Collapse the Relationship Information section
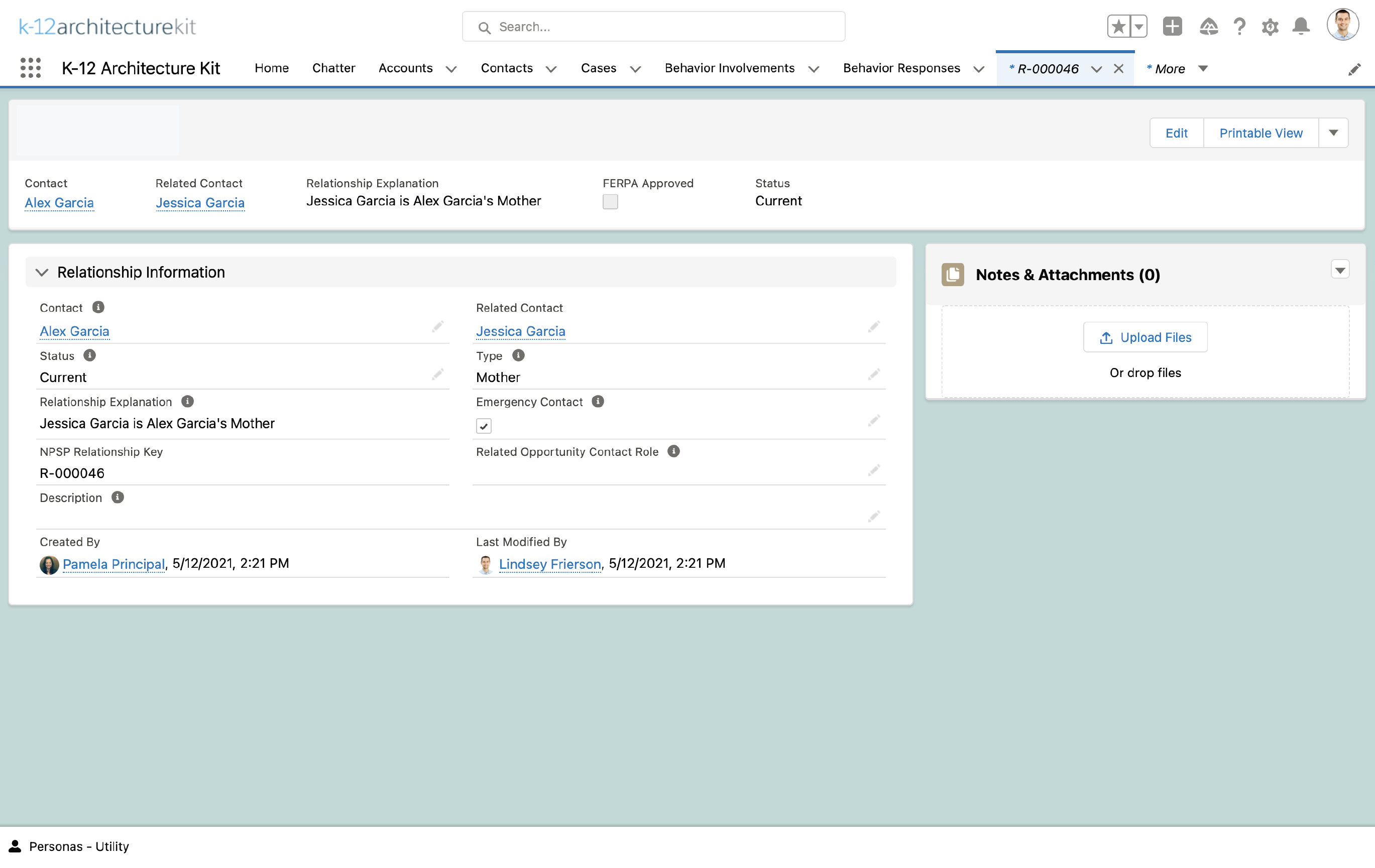The height and width of the screenshot is (868, 1375). [x=42, y=272]
